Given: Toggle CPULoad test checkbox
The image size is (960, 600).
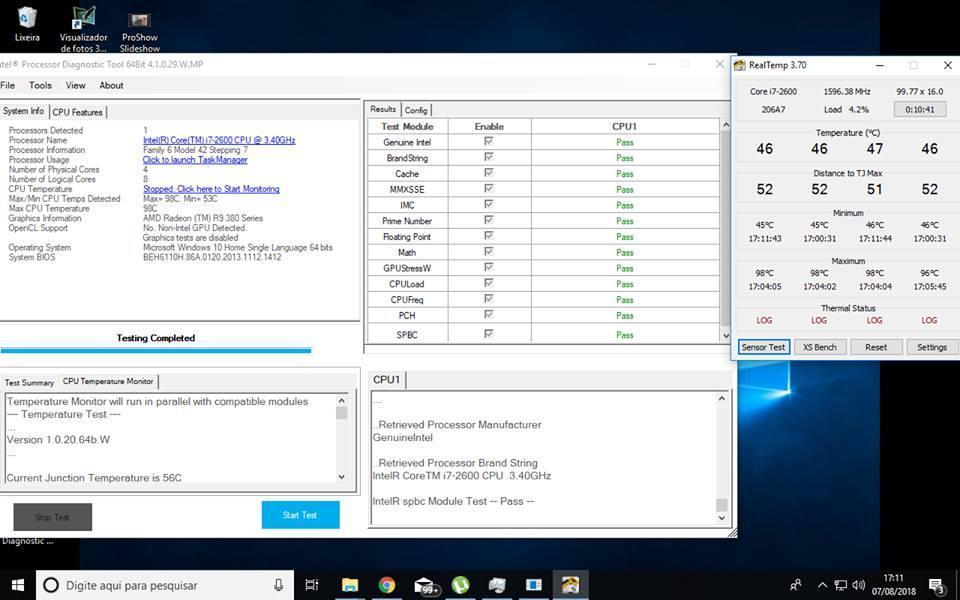Looking at the screenshot, I should click(x=489, y=283).
